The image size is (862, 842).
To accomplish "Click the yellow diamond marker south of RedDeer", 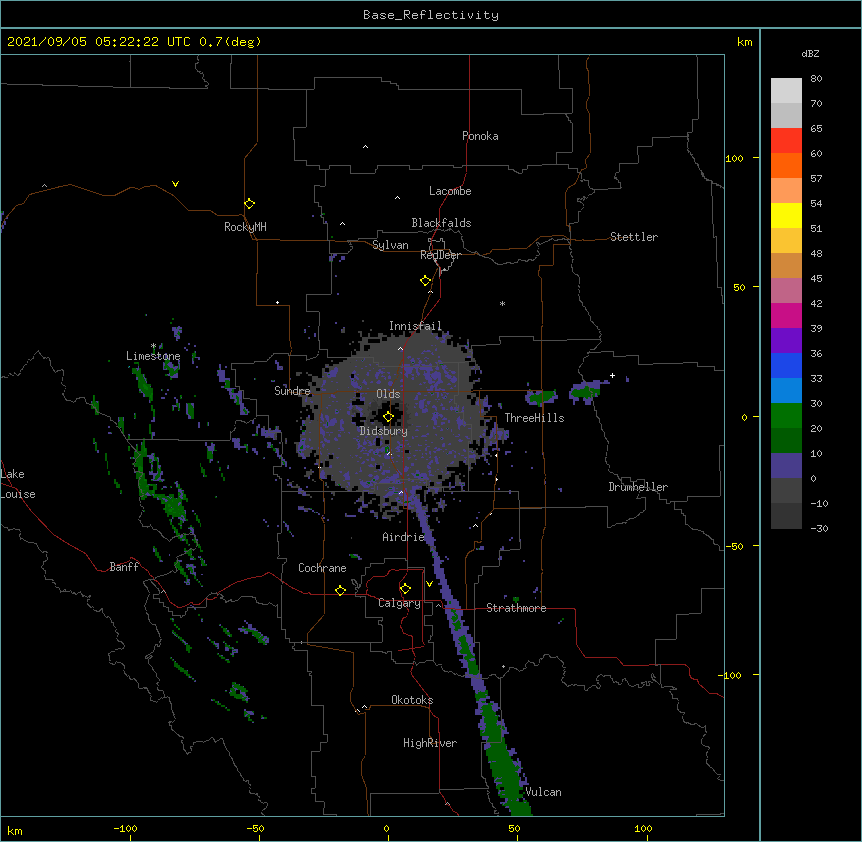I will pos(425,281).
